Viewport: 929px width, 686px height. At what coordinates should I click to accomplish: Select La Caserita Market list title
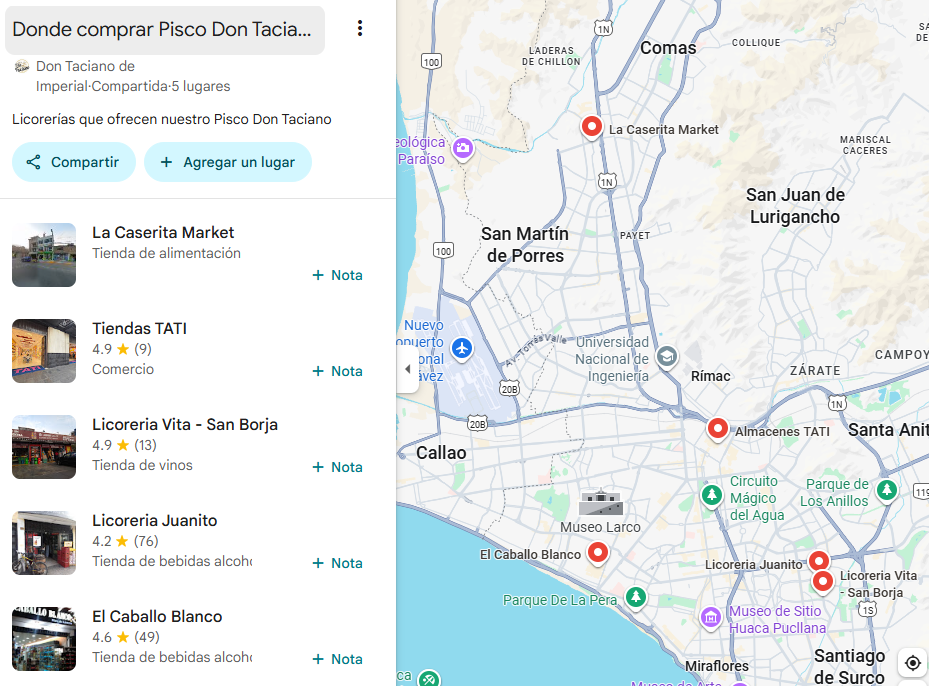click(163, 232)
